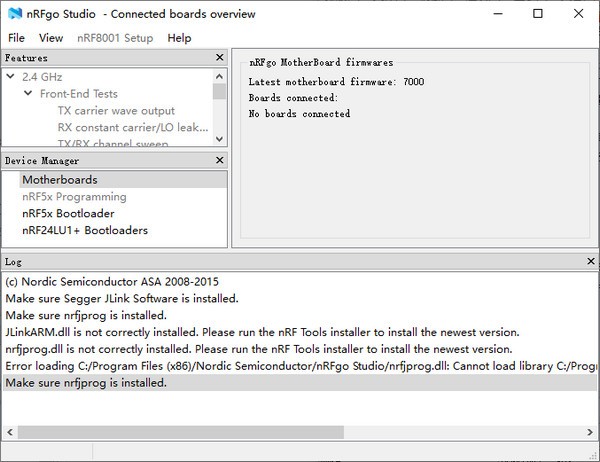Select nRF5x Bootloader entry
The height and width of the screenshot is (462, 600).
coord(68,214)
